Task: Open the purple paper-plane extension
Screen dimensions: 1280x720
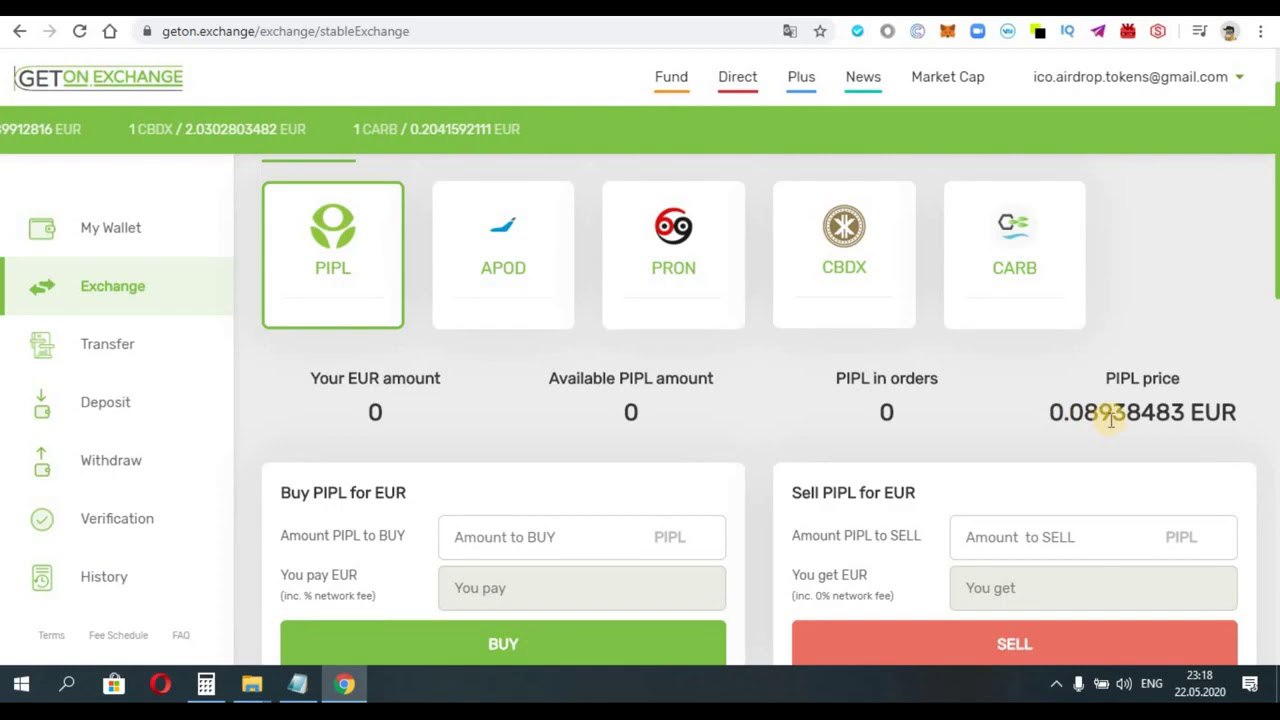Action: pos(1098,31)
